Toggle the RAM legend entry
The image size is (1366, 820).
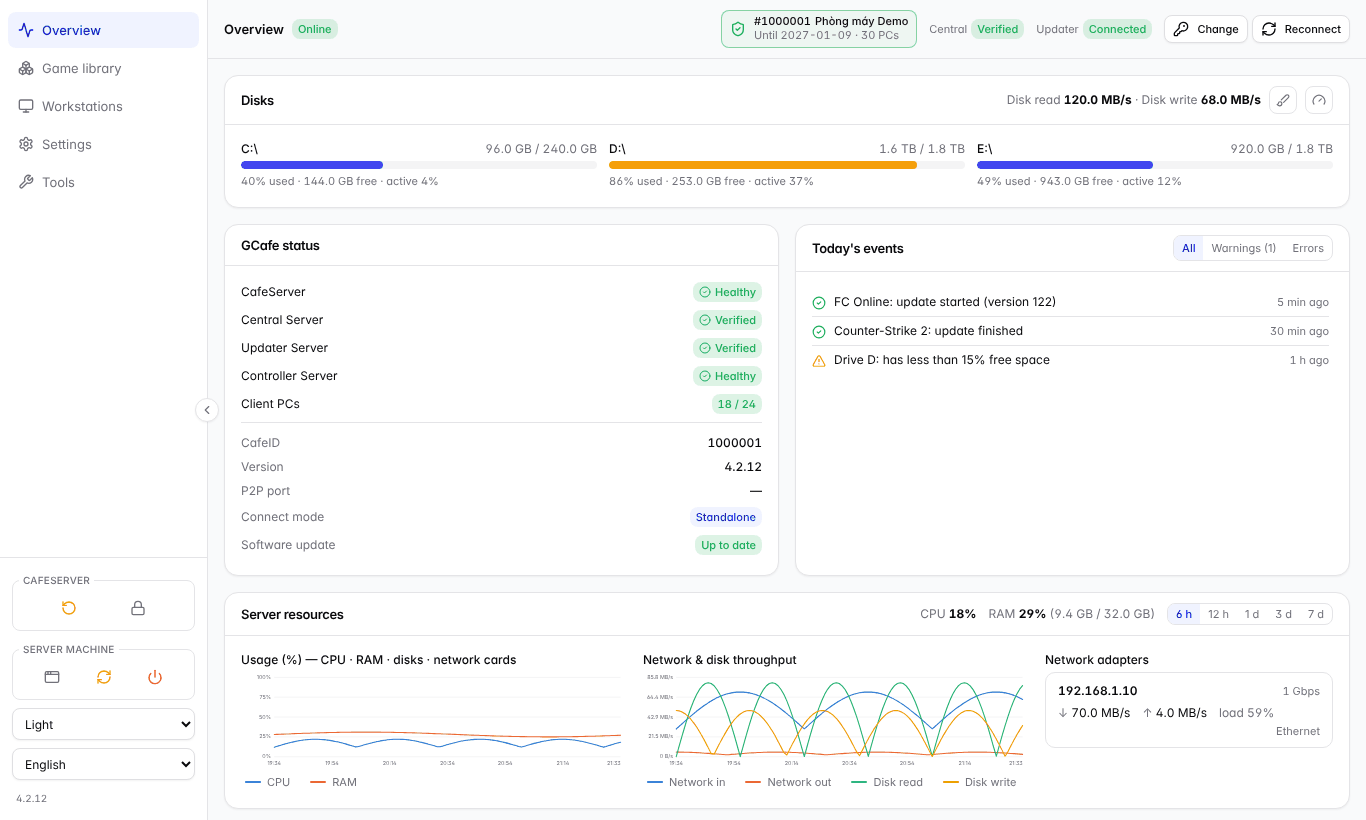333,782
